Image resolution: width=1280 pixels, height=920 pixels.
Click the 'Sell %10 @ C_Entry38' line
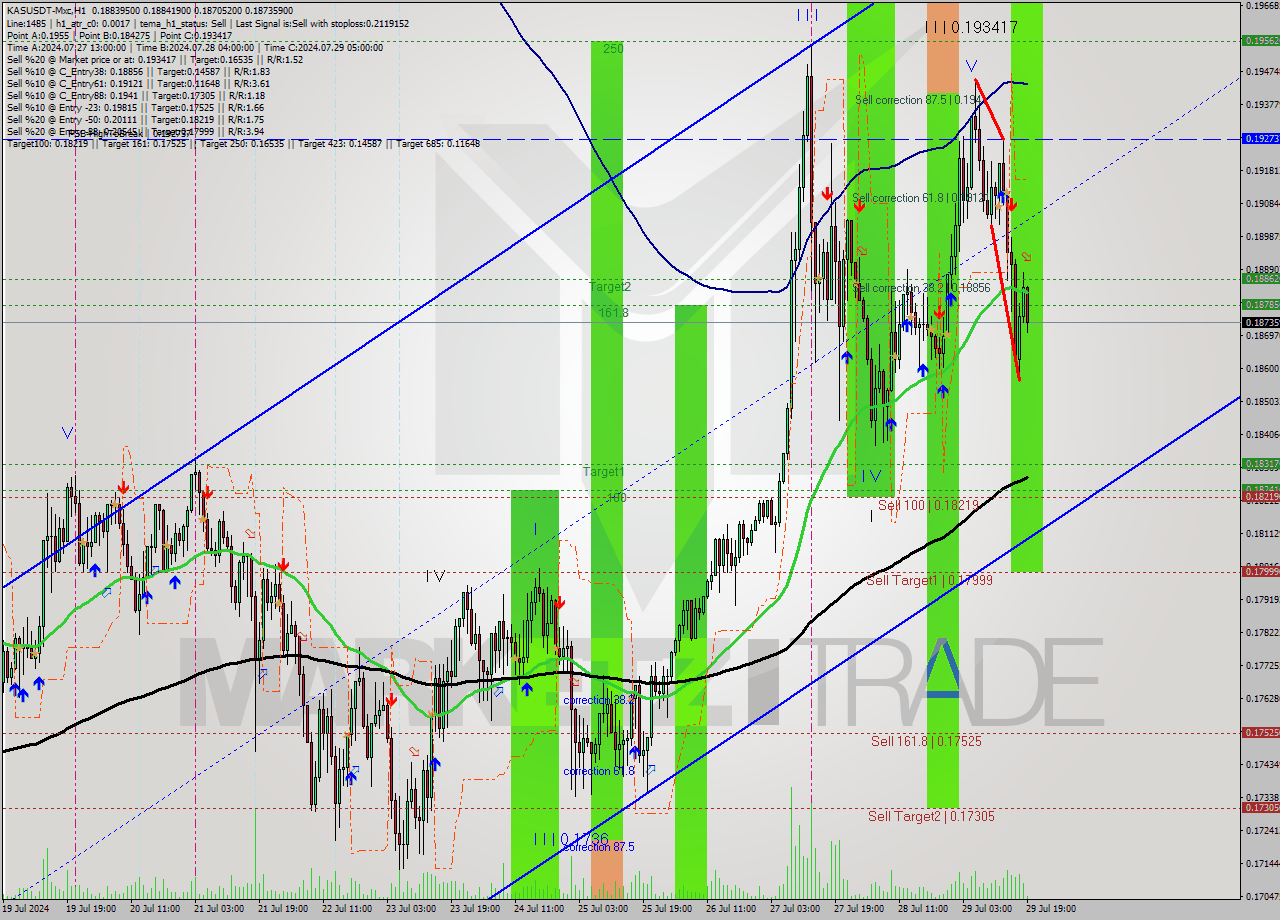coord(138,71)
